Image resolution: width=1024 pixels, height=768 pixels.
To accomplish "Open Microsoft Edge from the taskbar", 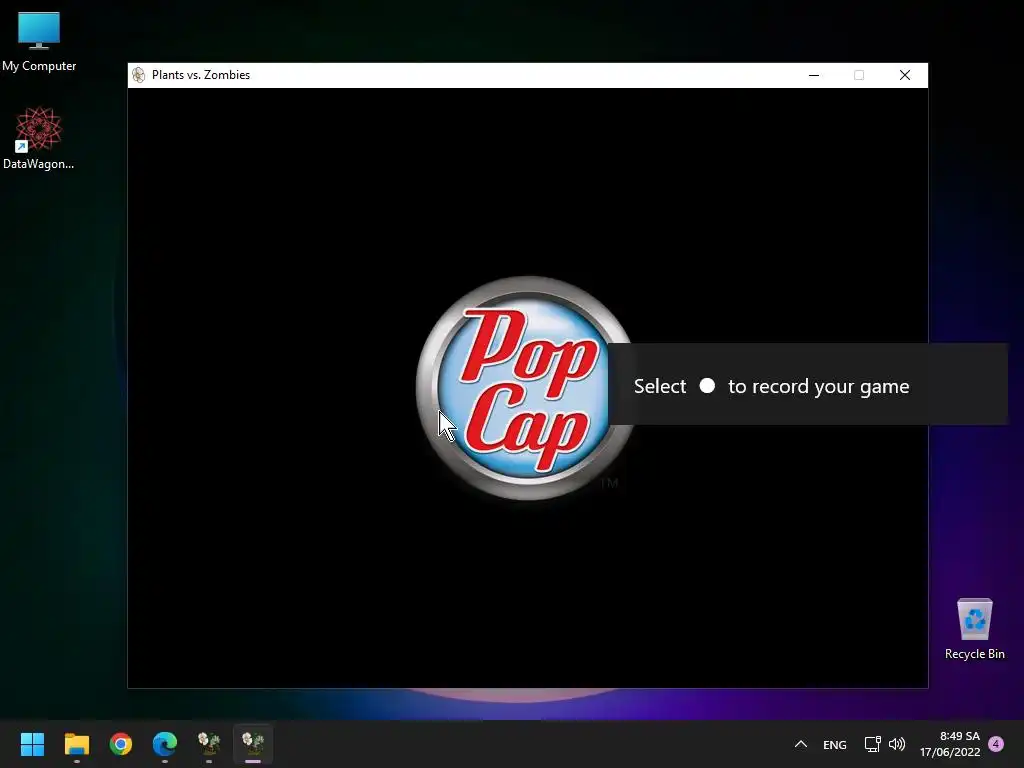I will [165, 743].
